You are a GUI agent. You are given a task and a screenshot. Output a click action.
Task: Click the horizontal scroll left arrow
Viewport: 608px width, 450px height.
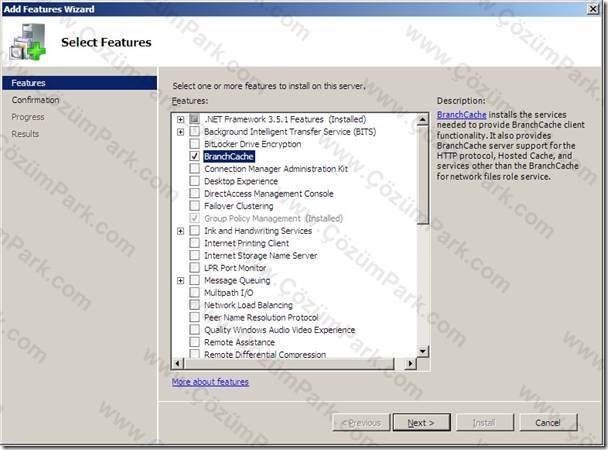click(x=178, y=364)
